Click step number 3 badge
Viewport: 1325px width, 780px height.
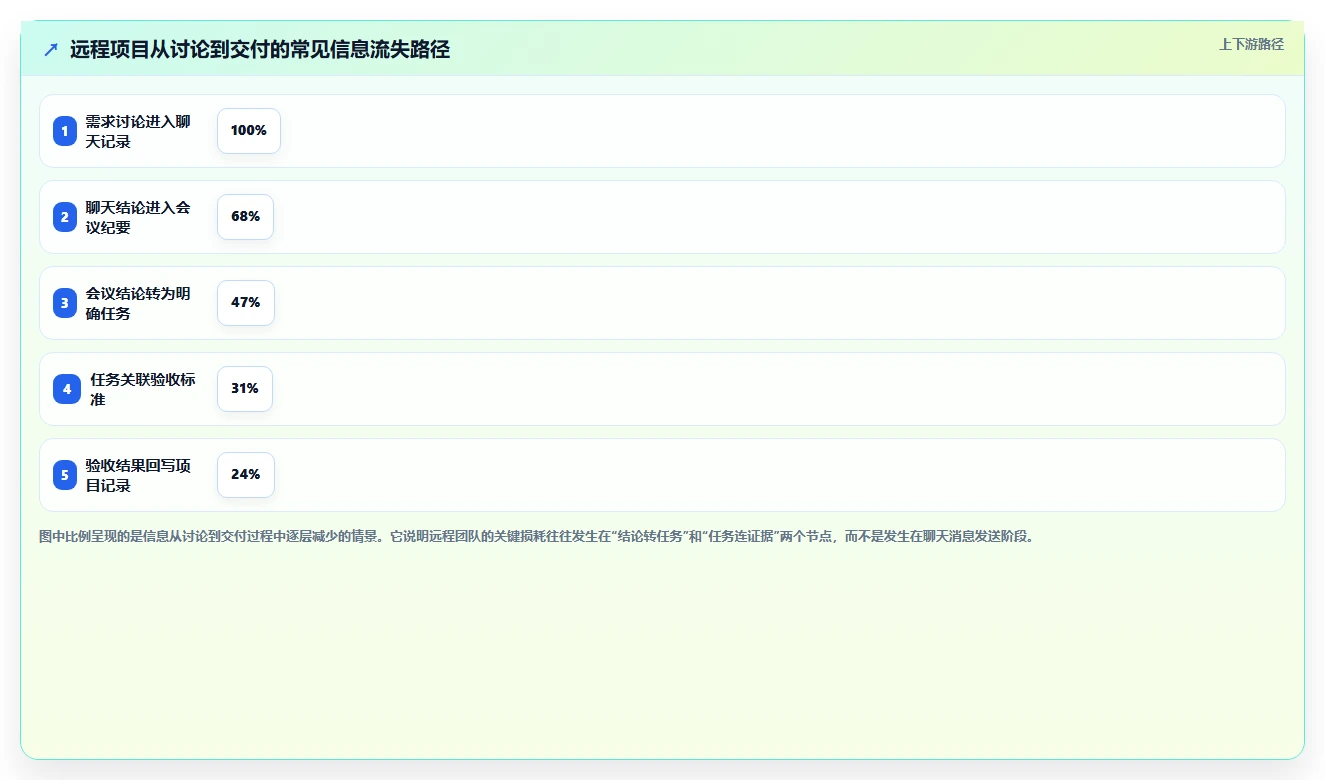coord(65,303)
